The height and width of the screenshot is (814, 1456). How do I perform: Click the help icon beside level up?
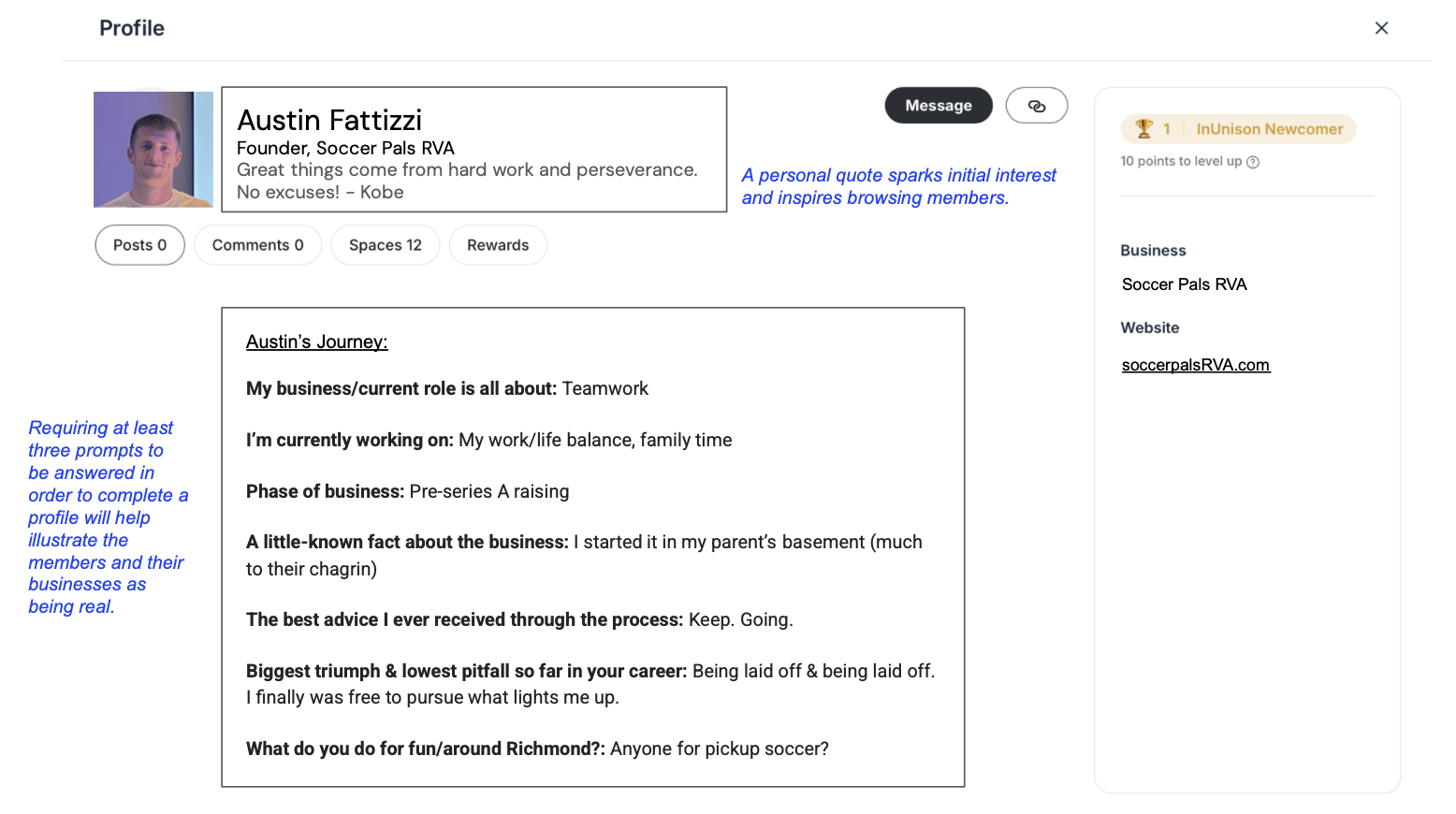coord(1253,162)
